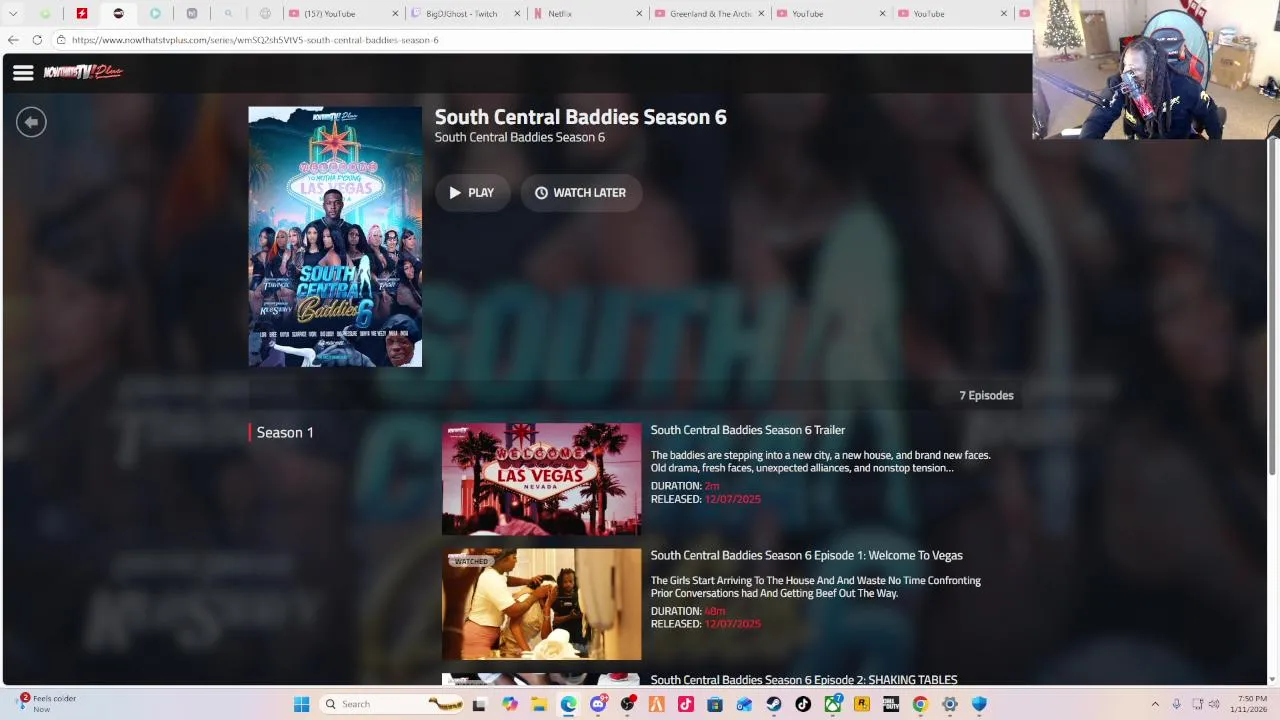Close the Netflix tab
Image resolution: width=1280 pixels, height=720 pixels.
[x=639, y=14]
